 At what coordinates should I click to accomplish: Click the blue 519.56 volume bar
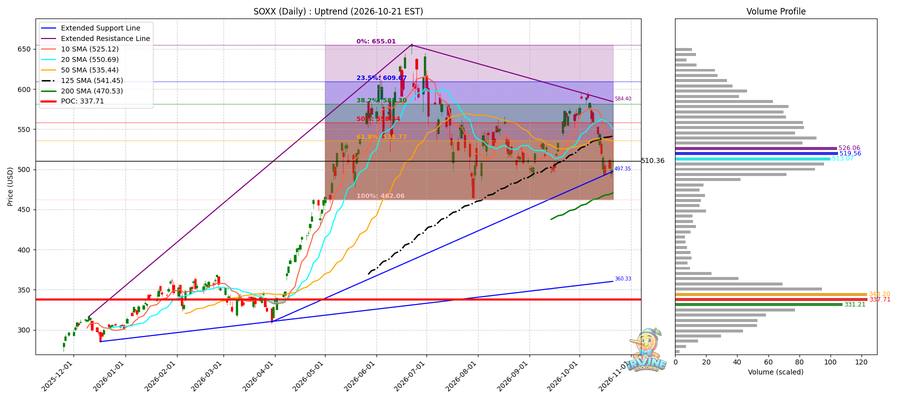[x=757, y=153]
